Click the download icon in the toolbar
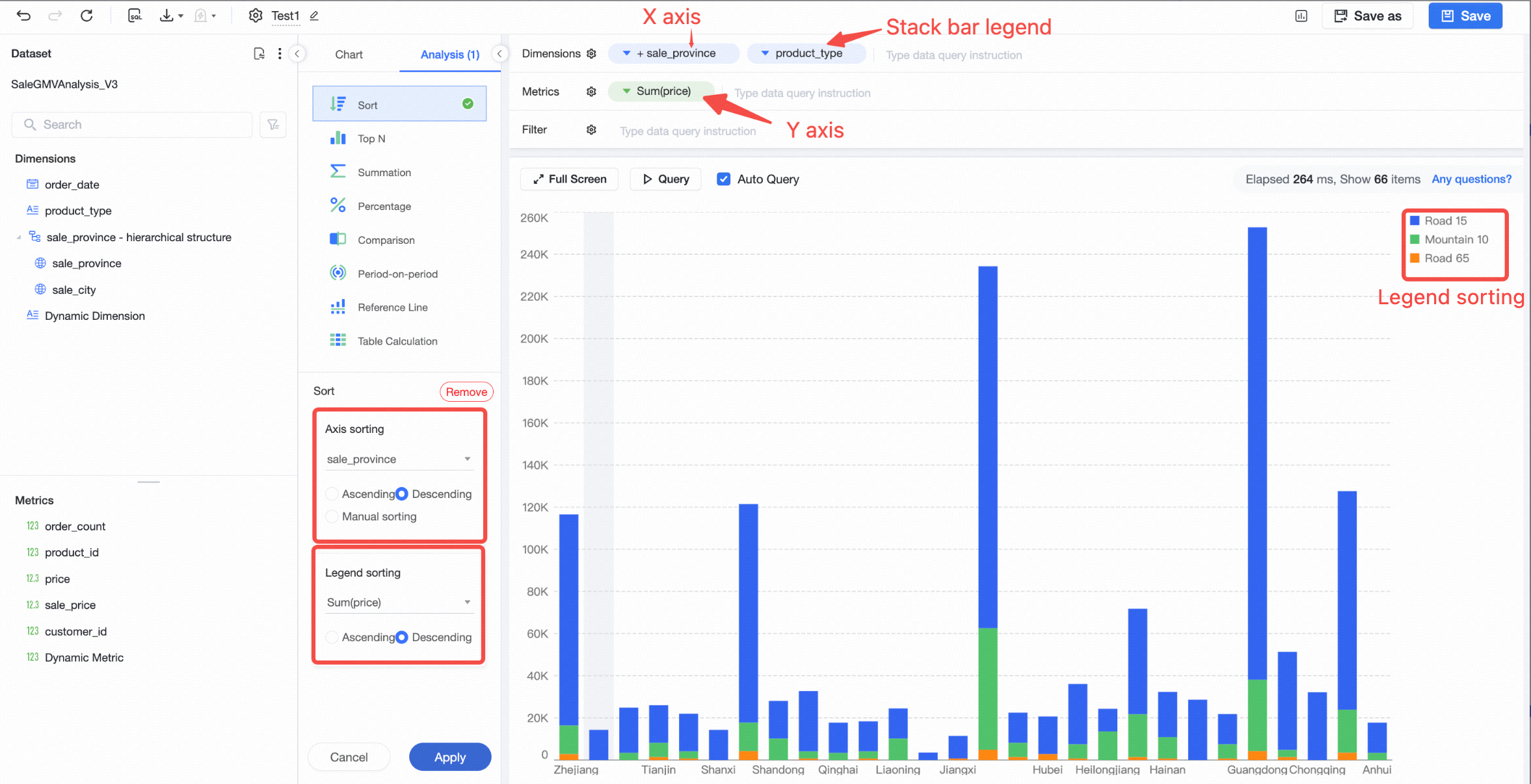Screen dimensions: 1531x784 (167, 16)
